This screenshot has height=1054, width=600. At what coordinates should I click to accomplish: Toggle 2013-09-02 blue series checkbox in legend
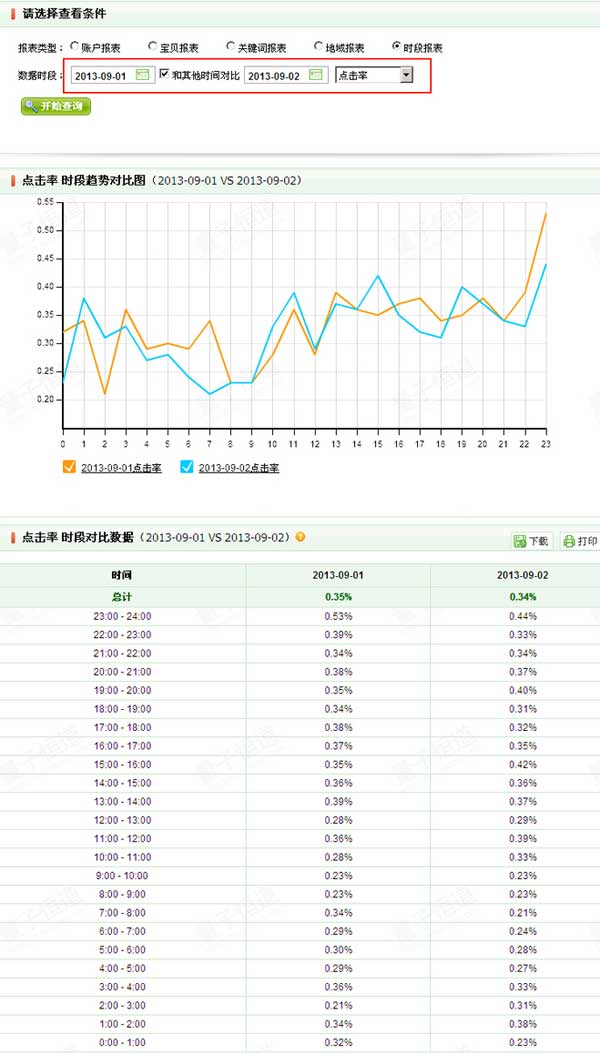click(x=187, y=467)
